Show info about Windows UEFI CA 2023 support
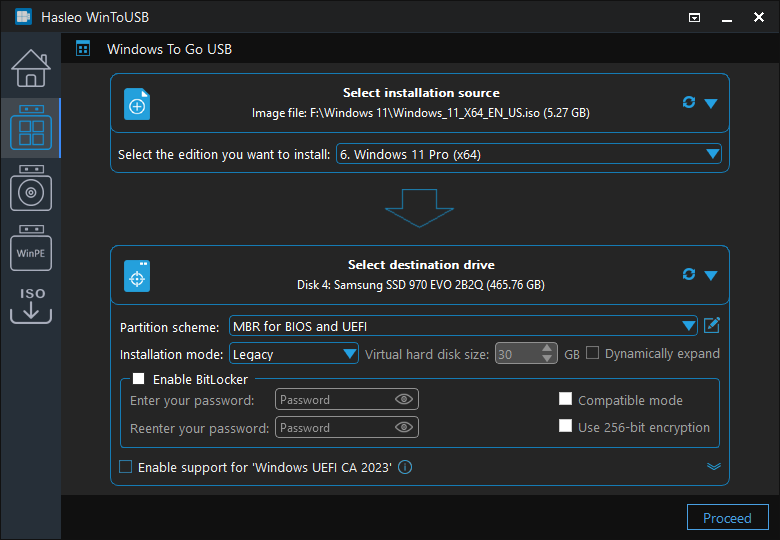780x540 pixels. (x=405, y=467)
